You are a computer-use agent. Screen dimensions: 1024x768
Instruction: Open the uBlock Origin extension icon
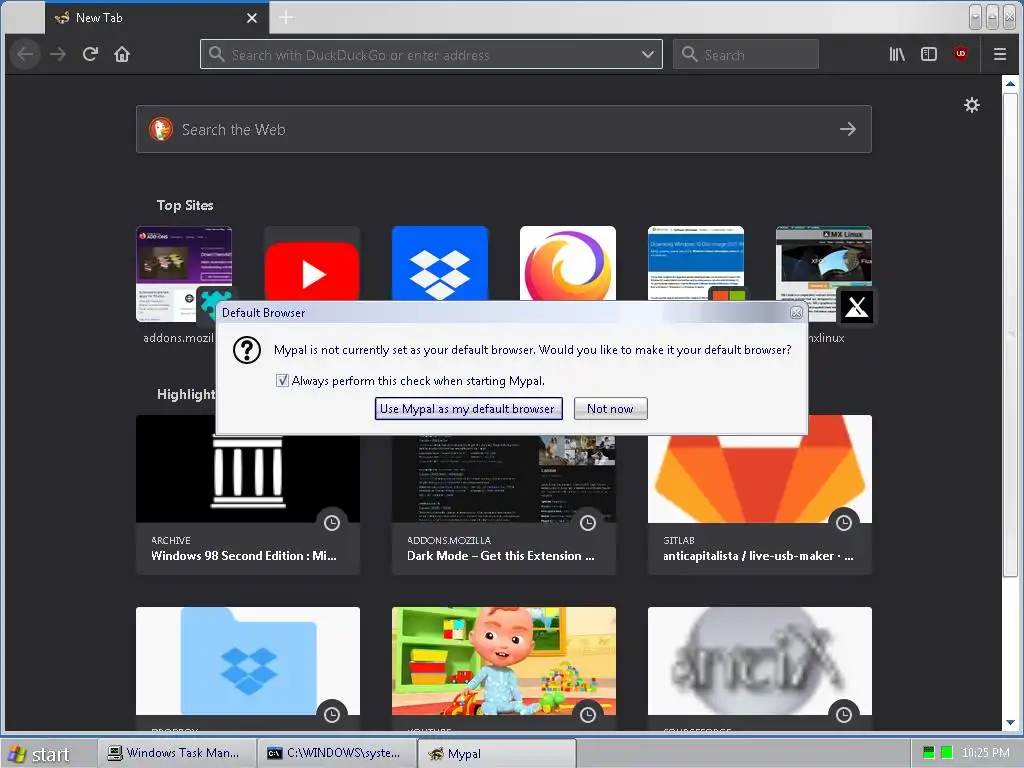[961, 54]
